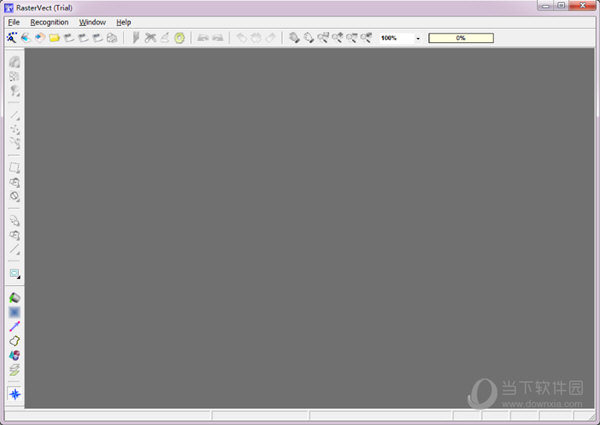Click the second toolbar icon with blue arrow
Screen dimensions: 600x425
pos(26,37)
